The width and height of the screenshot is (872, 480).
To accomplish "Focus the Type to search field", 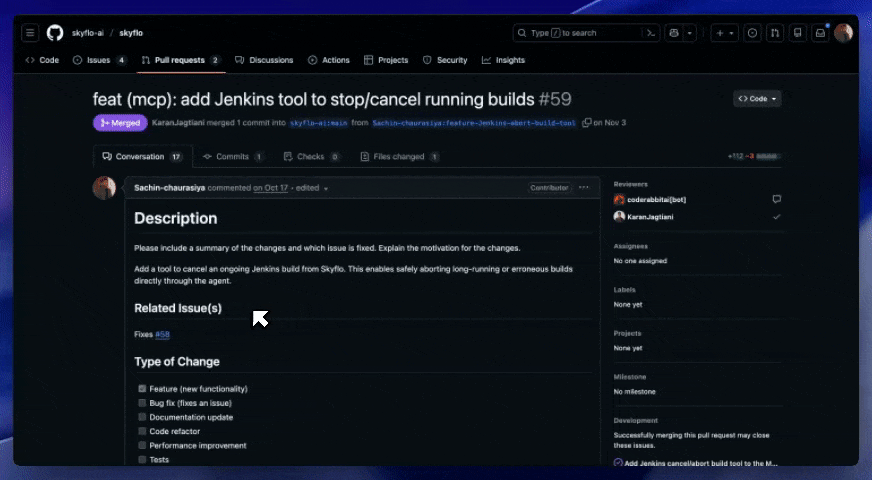I will pyautogui.click(x=578, y=33).
